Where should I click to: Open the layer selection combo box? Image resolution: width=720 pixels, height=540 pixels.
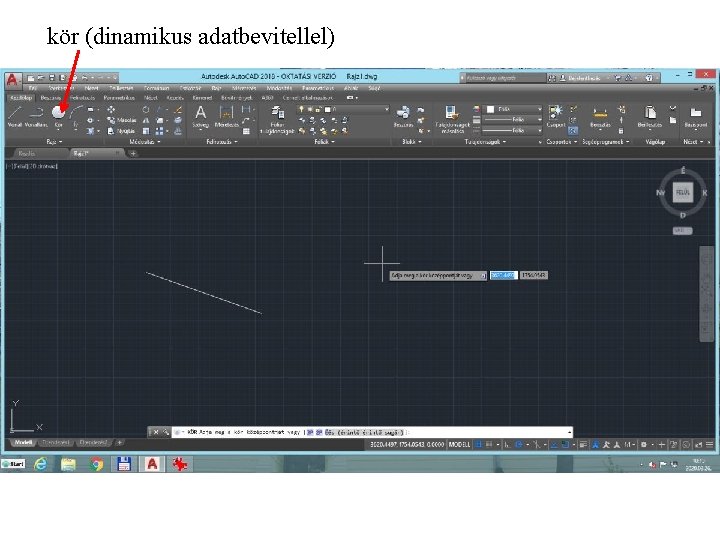[x=343, y=109]
